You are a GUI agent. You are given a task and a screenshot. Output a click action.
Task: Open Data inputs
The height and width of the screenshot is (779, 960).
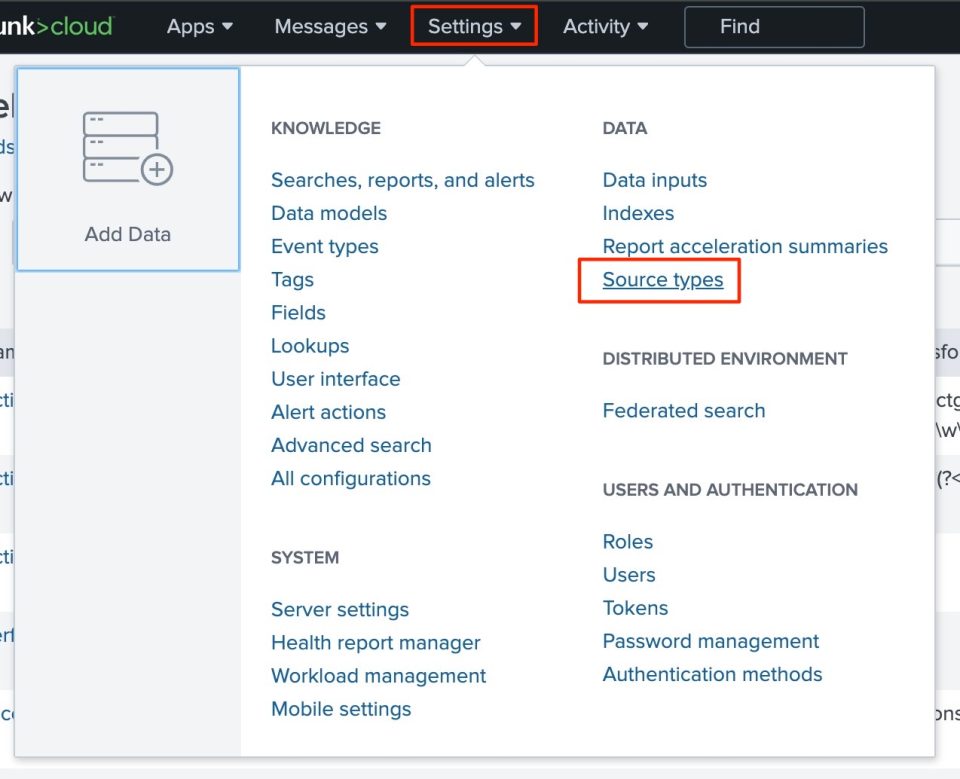[654, 179]
